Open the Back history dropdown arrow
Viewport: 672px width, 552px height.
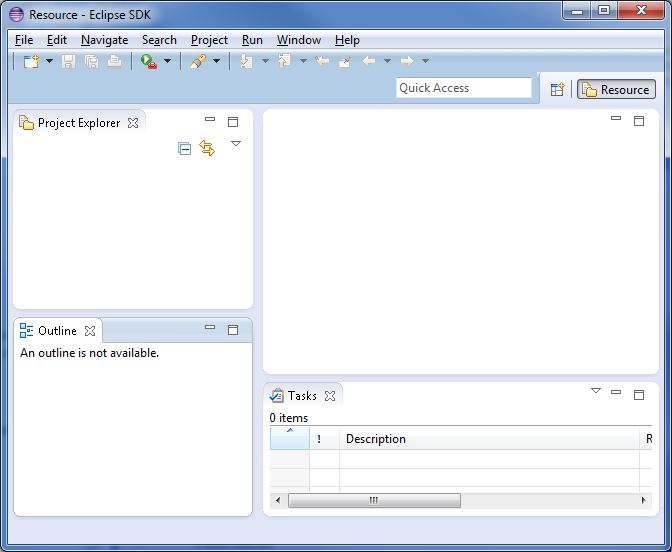tap(387, 61)
